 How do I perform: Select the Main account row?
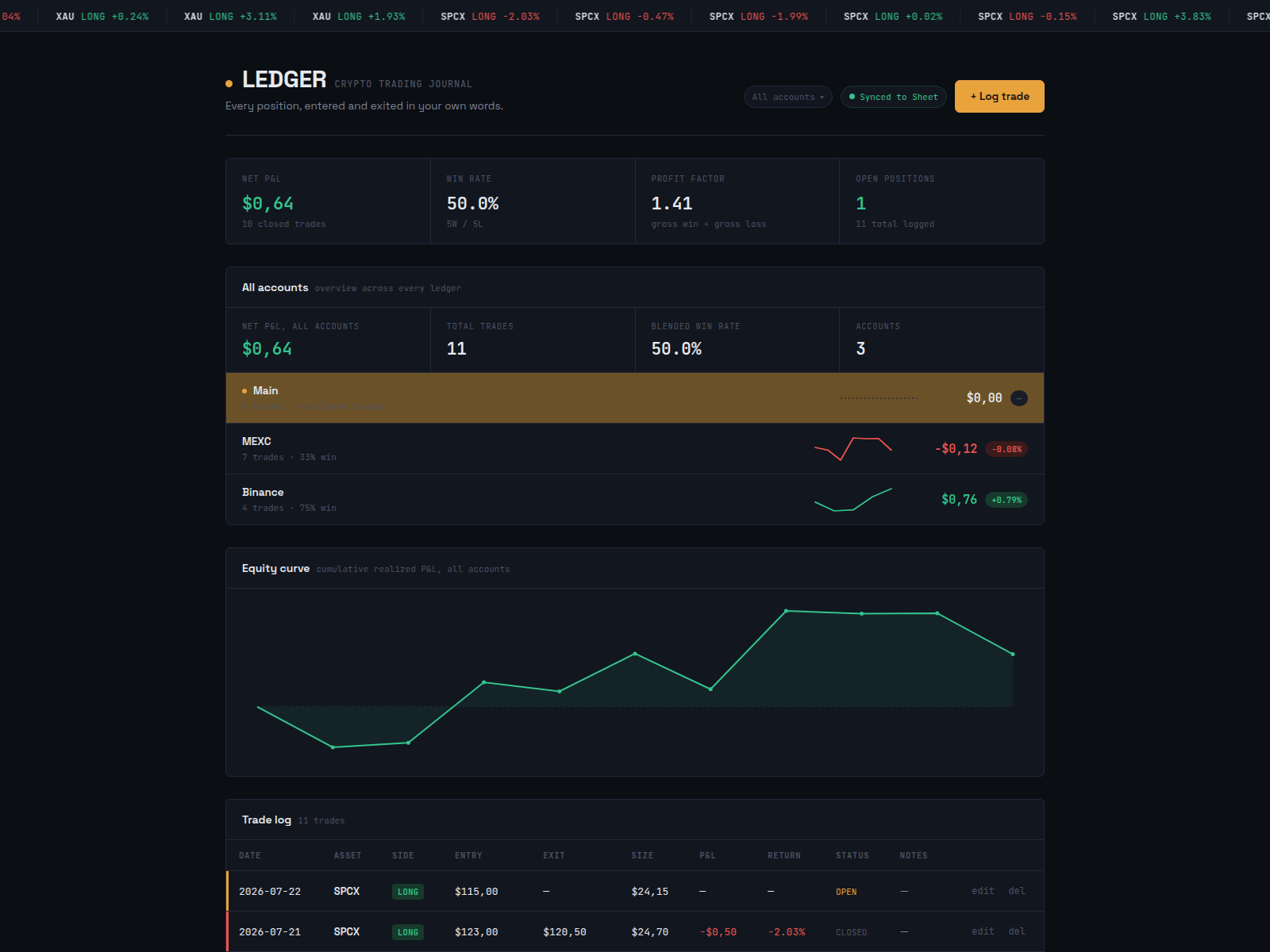[x=635, y=397]
